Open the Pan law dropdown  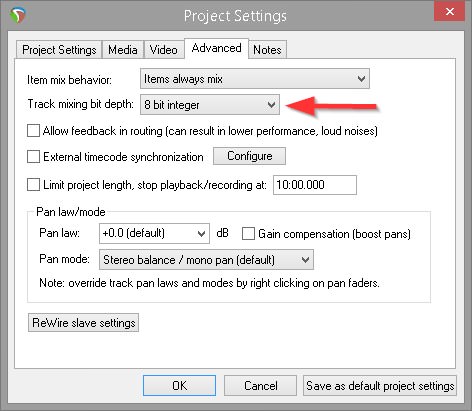(154, 233)
